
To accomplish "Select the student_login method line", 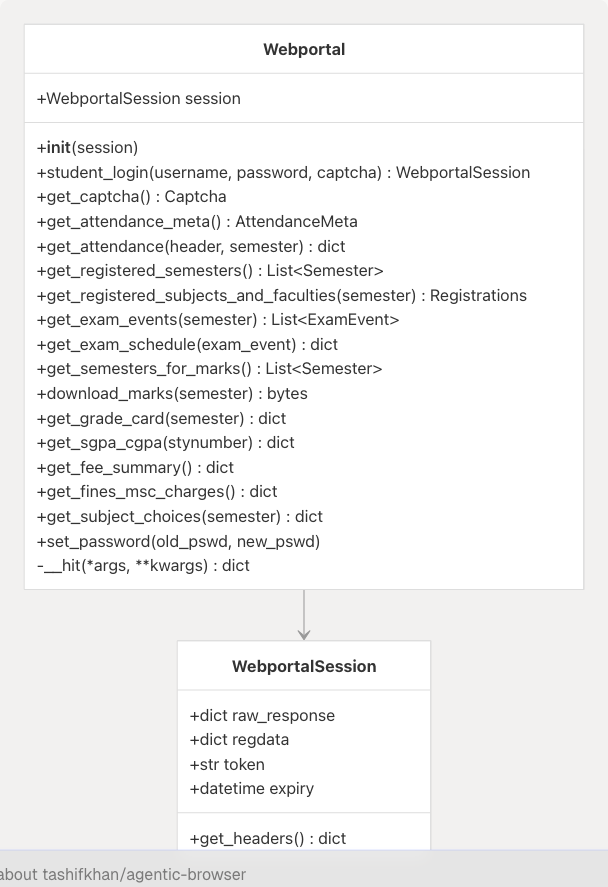I will click(x=283, y=172).
